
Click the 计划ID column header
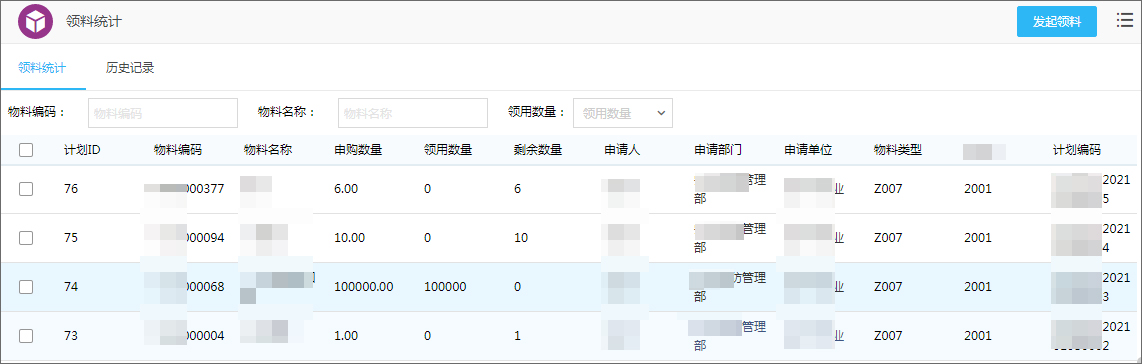click(x=82, y=150)
